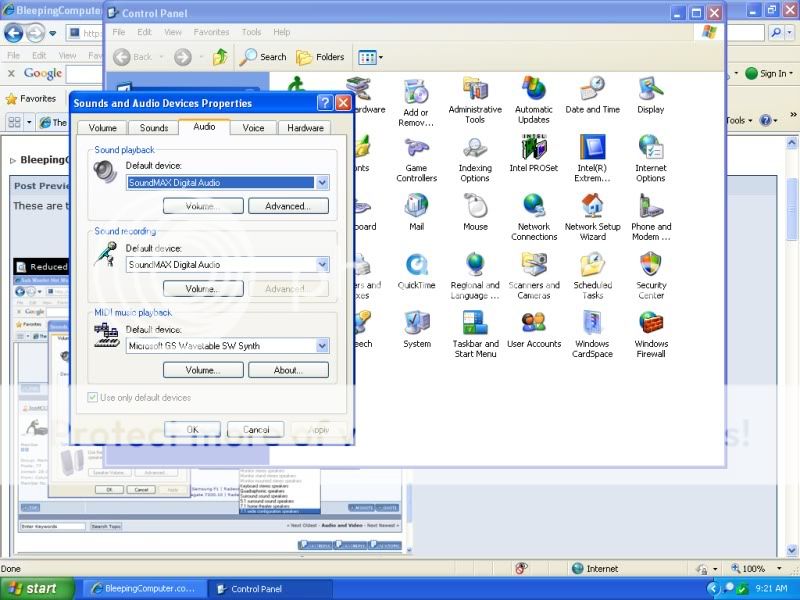
Task: Expand Sound playback default device dropdown
Action: pos(322,183)
